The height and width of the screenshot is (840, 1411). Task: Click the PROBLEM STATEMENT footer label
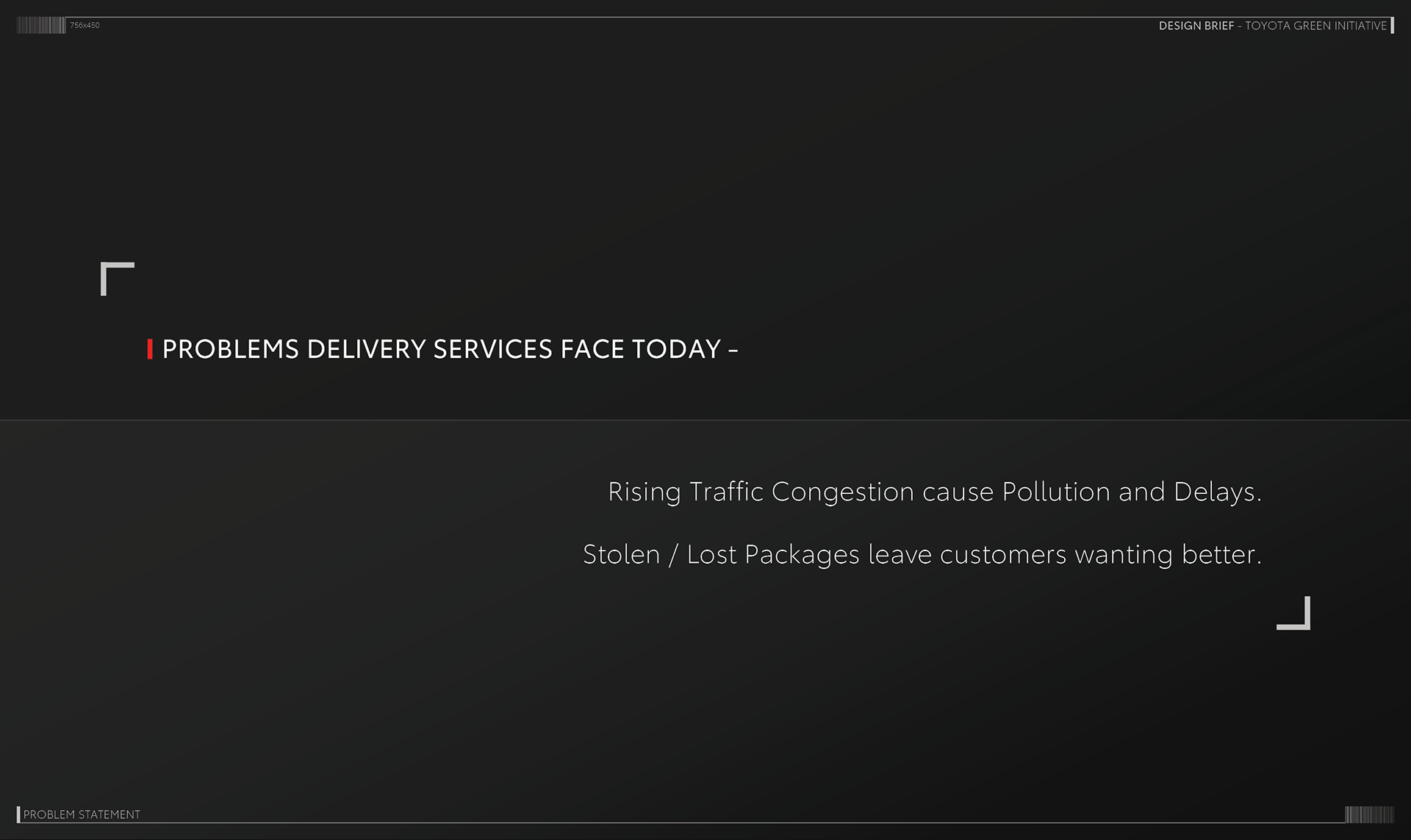[x=82, y=814]
